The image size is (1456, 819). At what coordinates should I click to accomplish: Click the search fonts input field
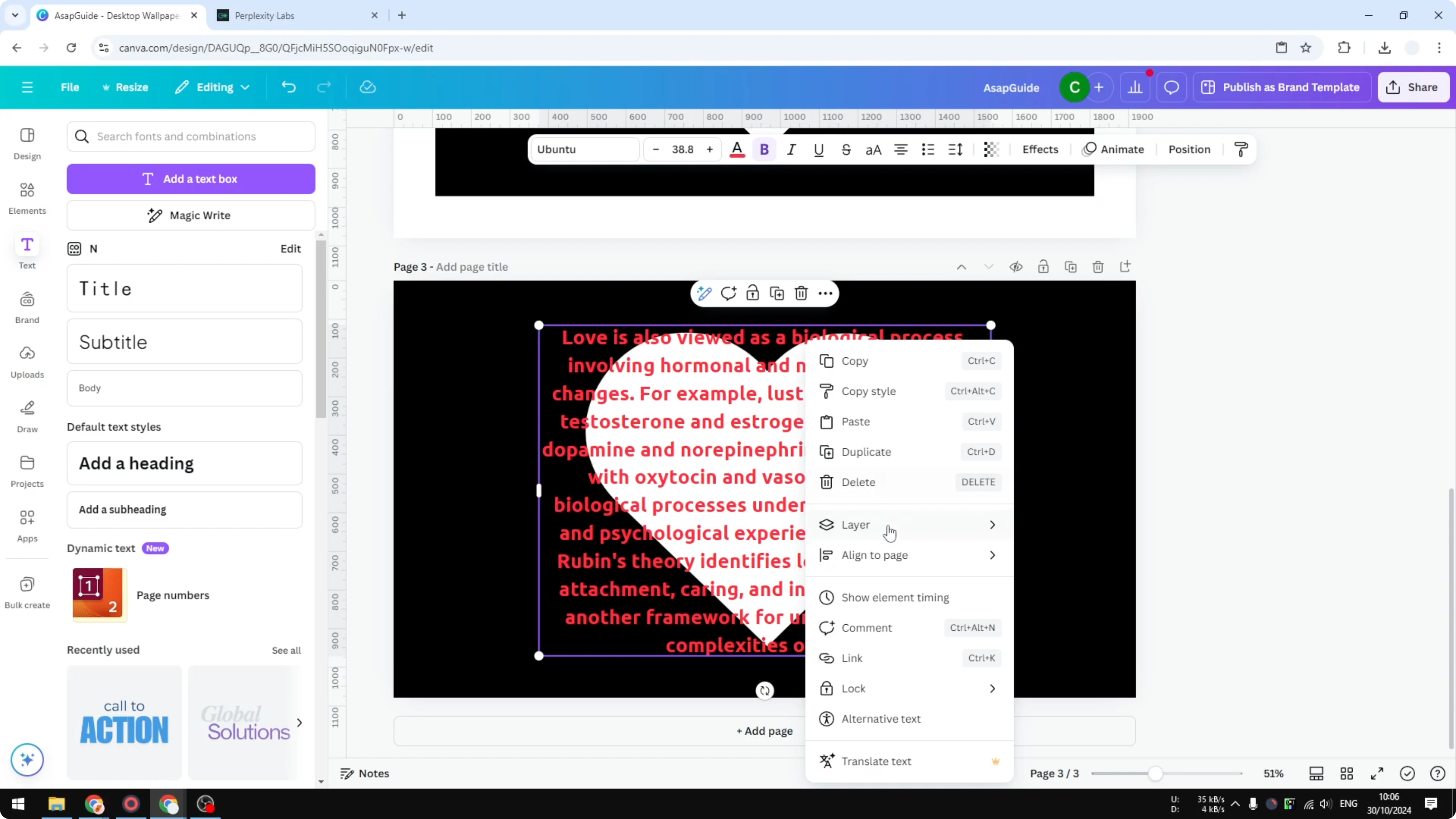point(191,136)
